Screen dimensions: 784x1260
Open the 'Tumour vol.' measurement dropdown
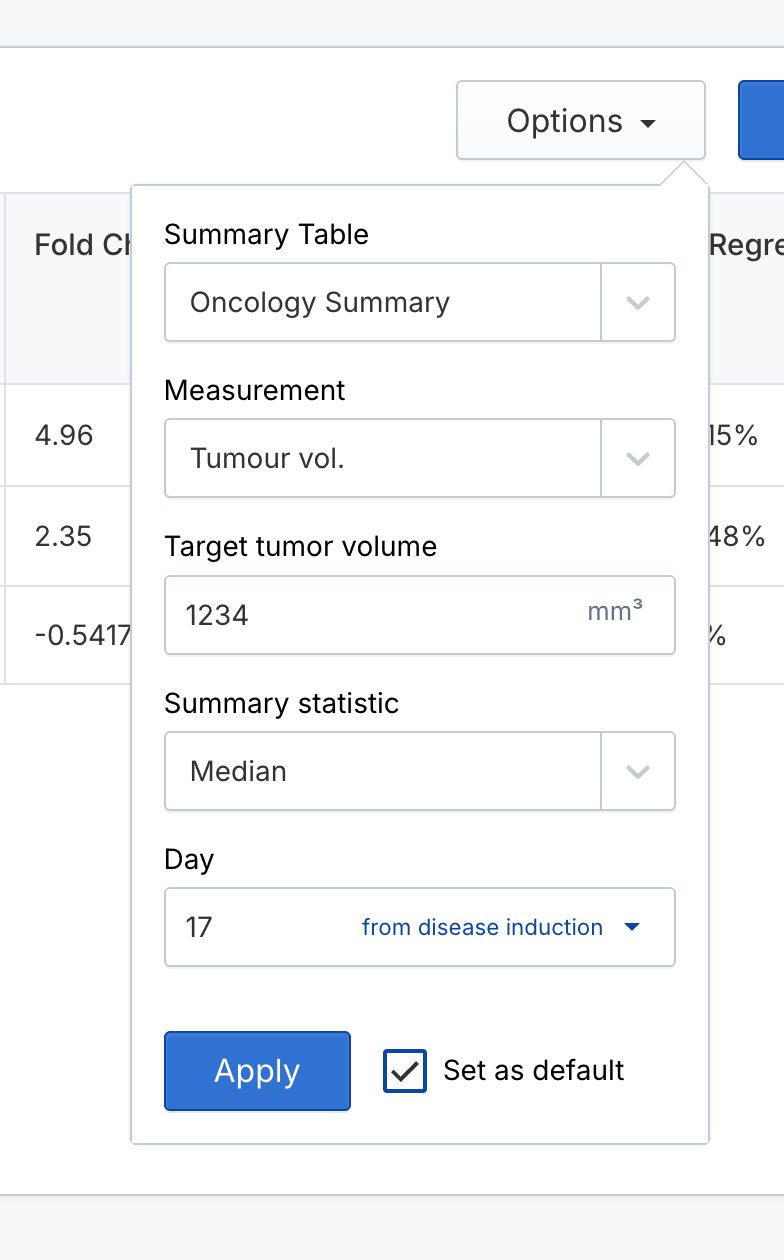[x=382, y=459]
